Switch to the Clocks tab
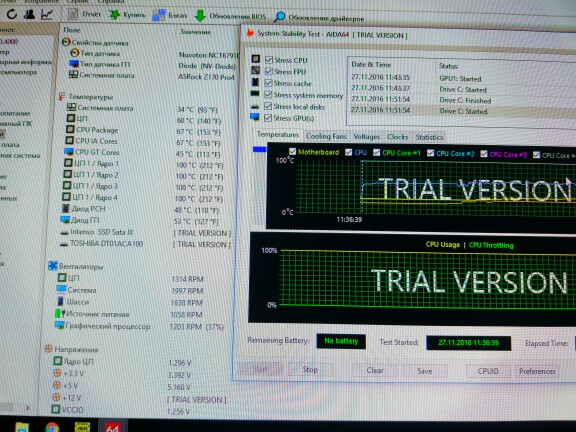 [x=397, y=137]
